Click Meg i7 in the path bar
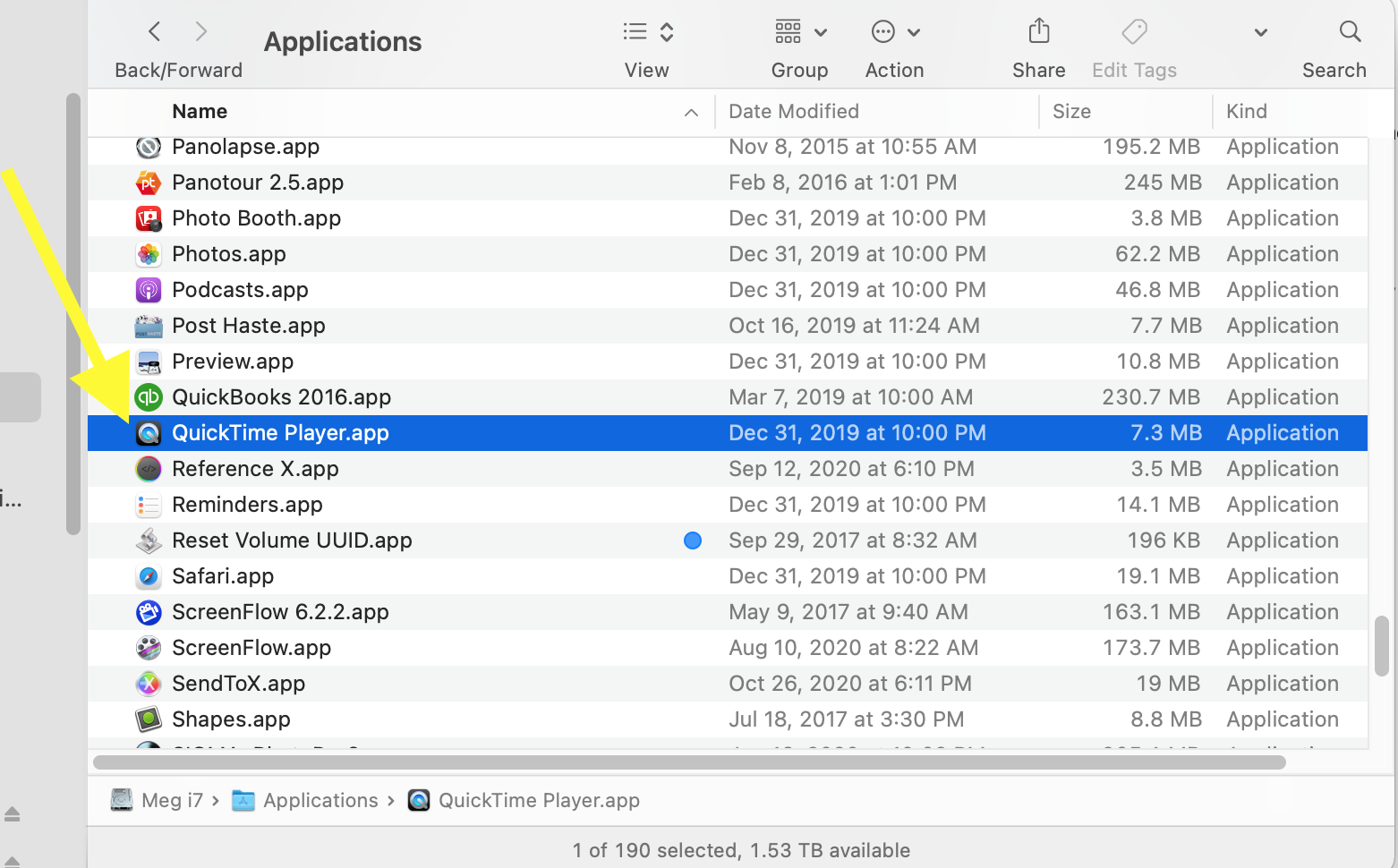This screenshot has height=868, width=1398. 172,800
